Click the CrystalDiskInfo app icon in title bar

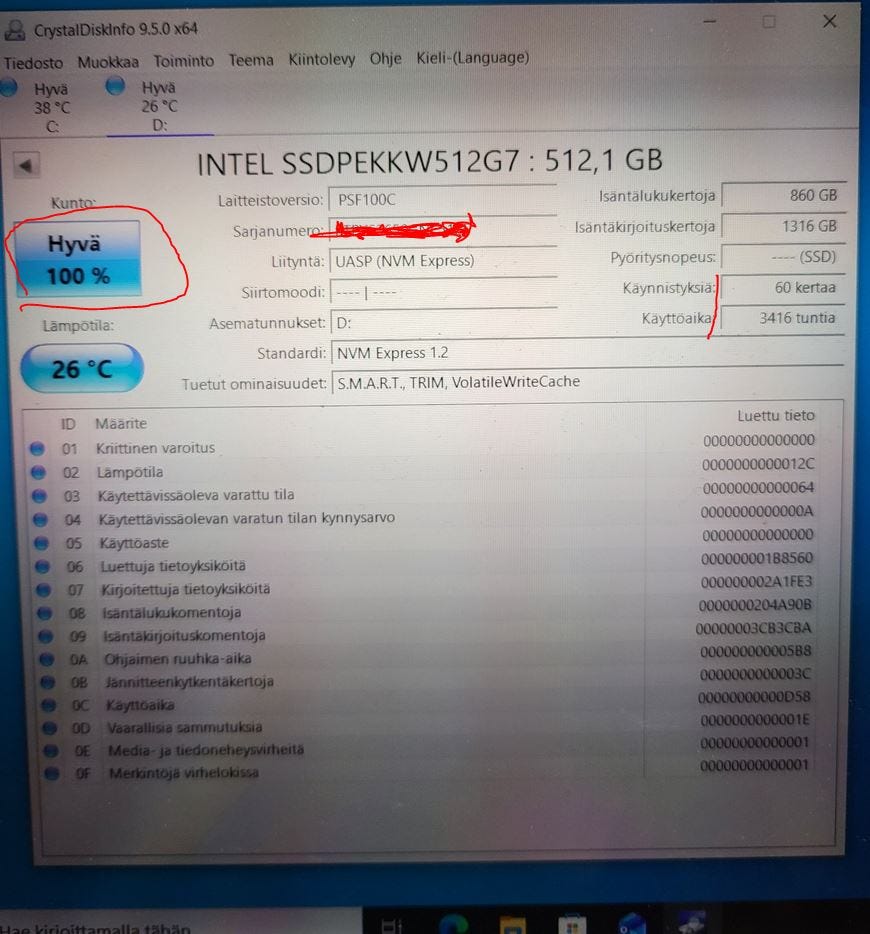coord(14,30)
